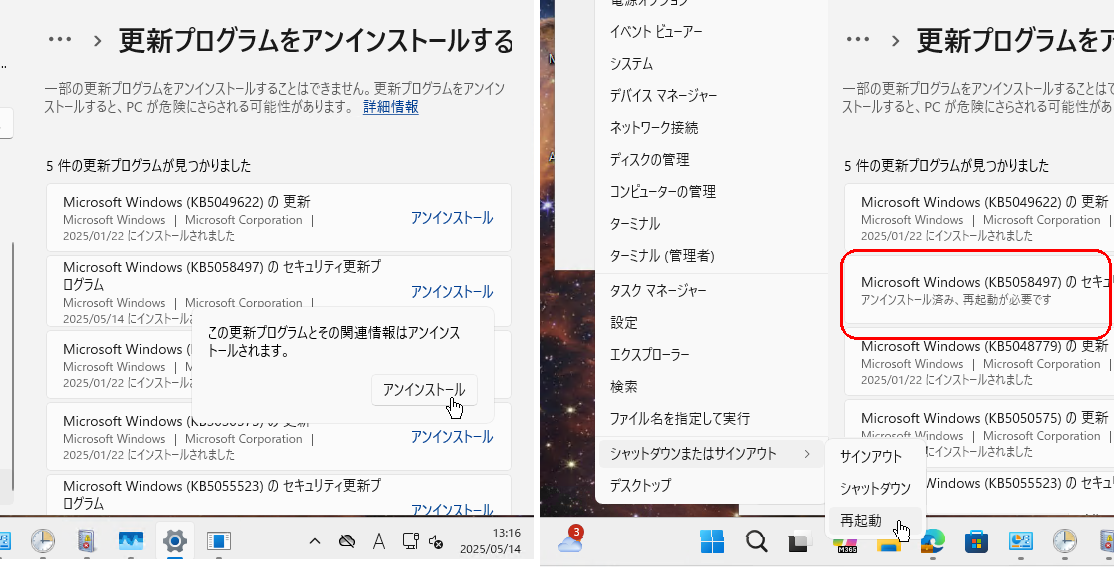Click the KB5048779 row in the right screenshot
The height and width of the screenshot is (570, 1114).
[978, 361]
